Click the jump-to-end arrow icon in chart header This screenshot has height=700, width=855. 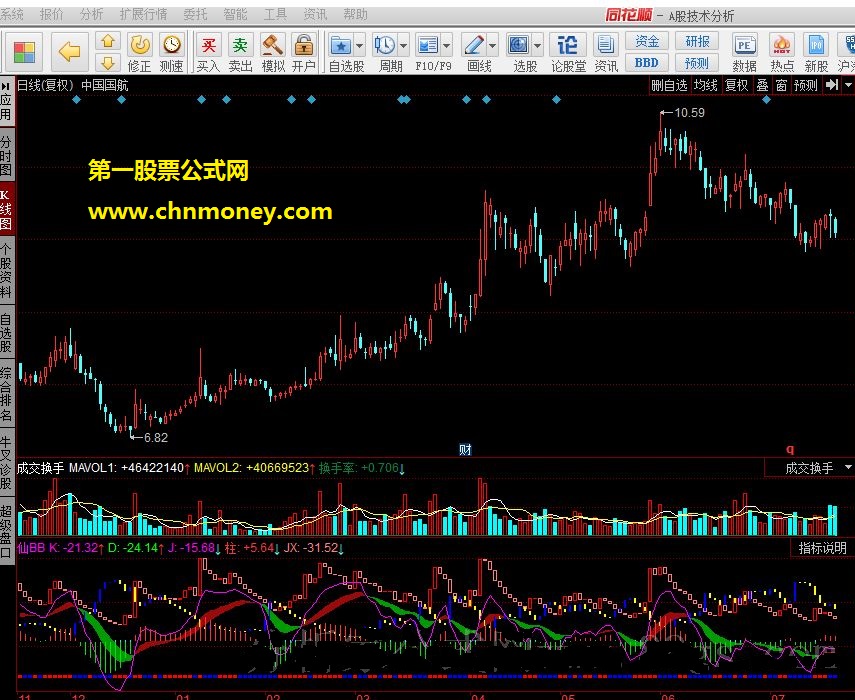pos(832,85)
